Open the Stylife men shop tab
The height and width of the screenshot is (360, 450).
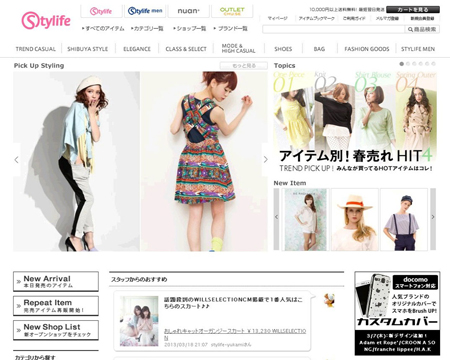(145, 11)
